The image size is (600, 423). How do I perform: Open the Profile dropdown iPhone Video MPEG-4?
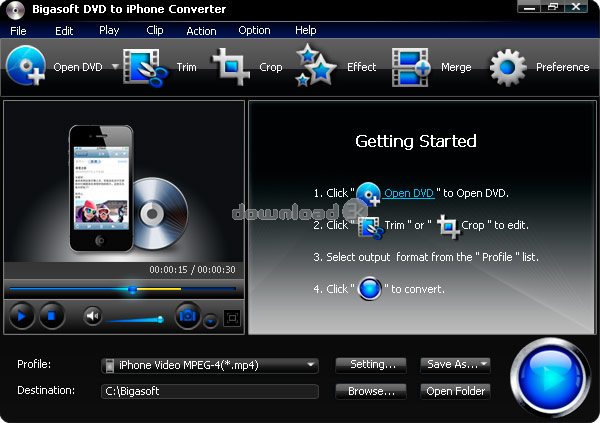coord(210,365)
